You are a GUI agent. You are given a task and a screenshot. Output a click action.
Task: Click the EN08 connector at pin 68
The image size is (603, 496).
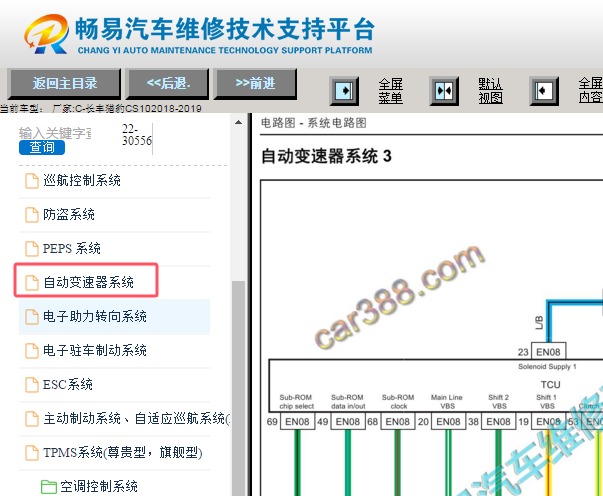coord(398,422)
